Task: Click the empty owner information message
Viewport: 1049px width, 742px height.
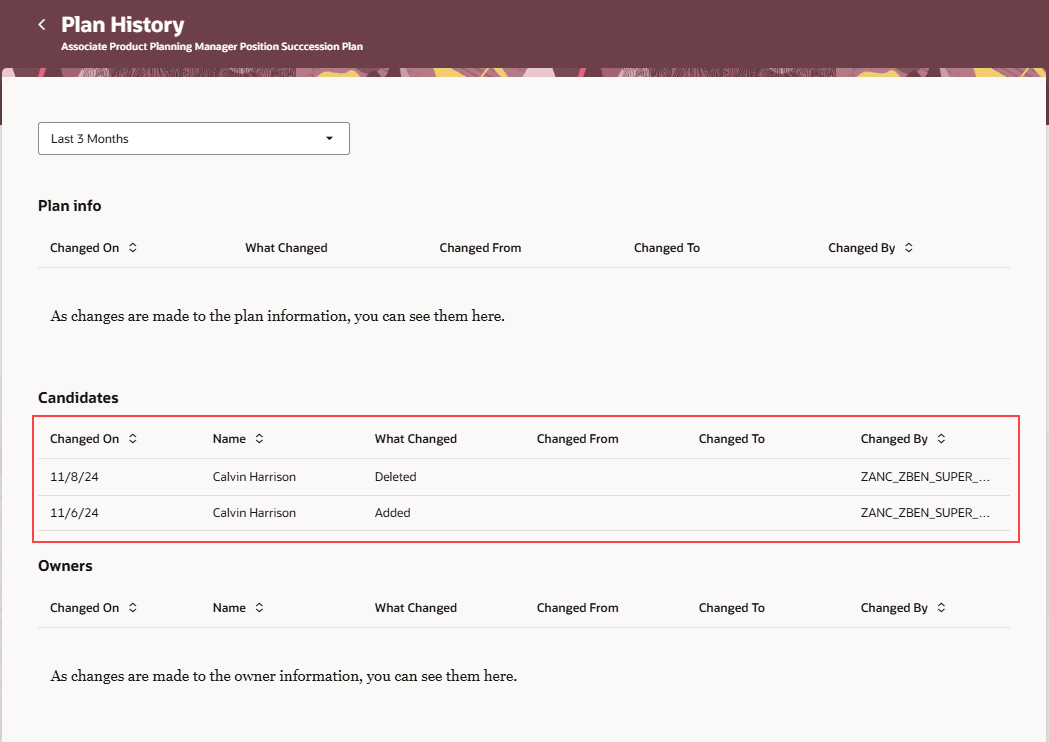Action: click(284, 676)
